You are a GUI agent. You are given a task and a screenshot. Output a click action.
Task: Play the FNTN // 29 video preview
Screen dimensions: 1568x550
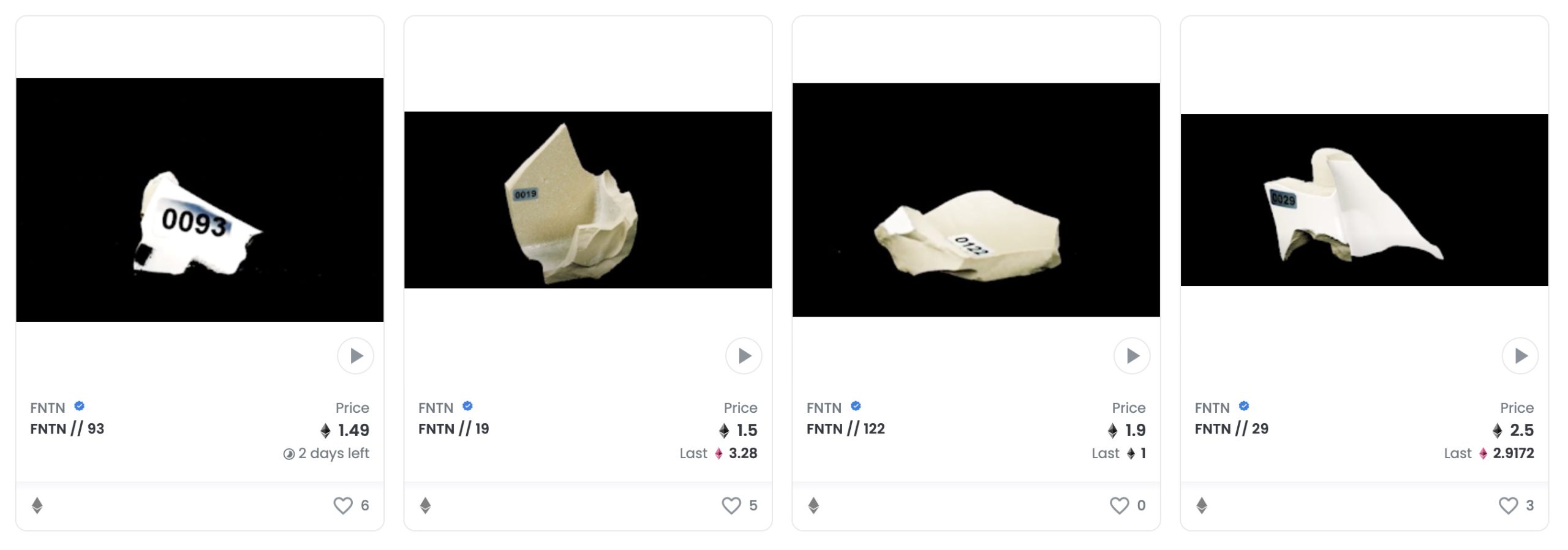(1520, 356)
